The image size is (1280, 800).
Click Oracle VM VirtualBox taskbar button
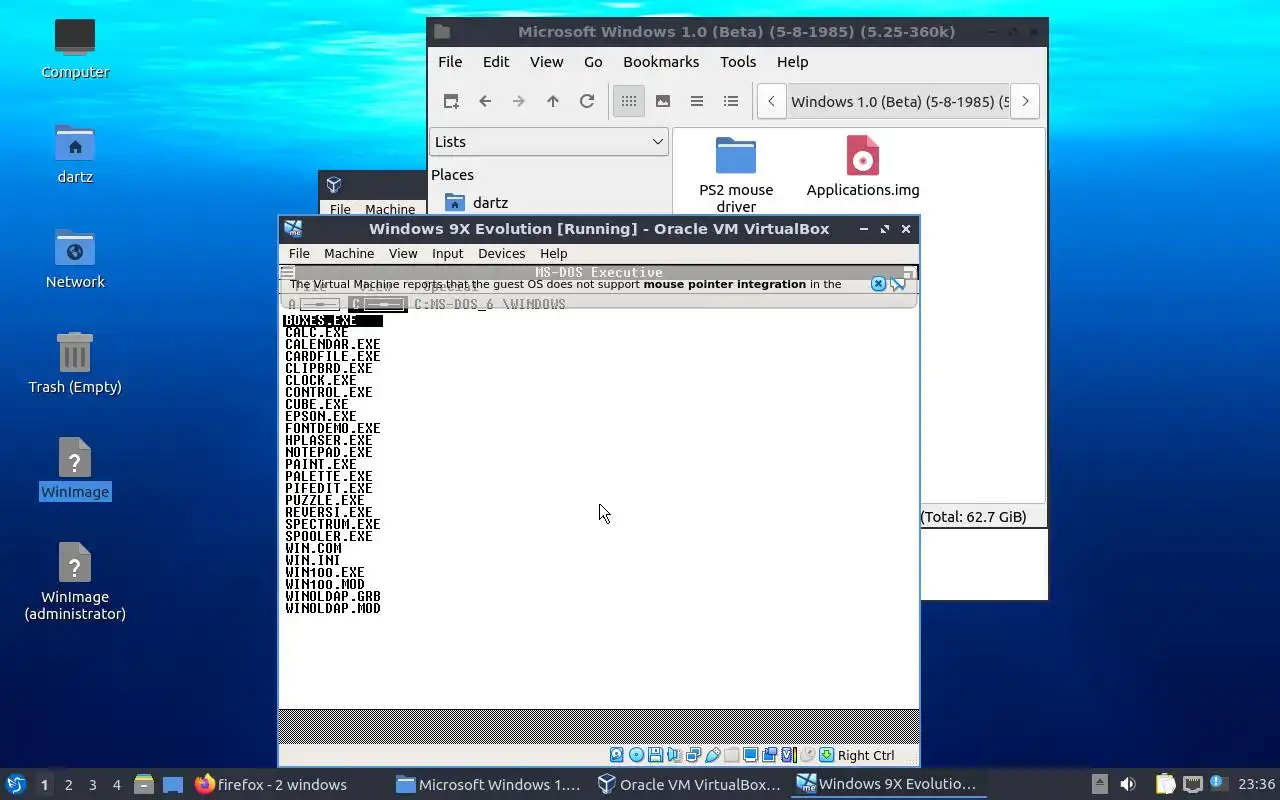coord(688,784)
